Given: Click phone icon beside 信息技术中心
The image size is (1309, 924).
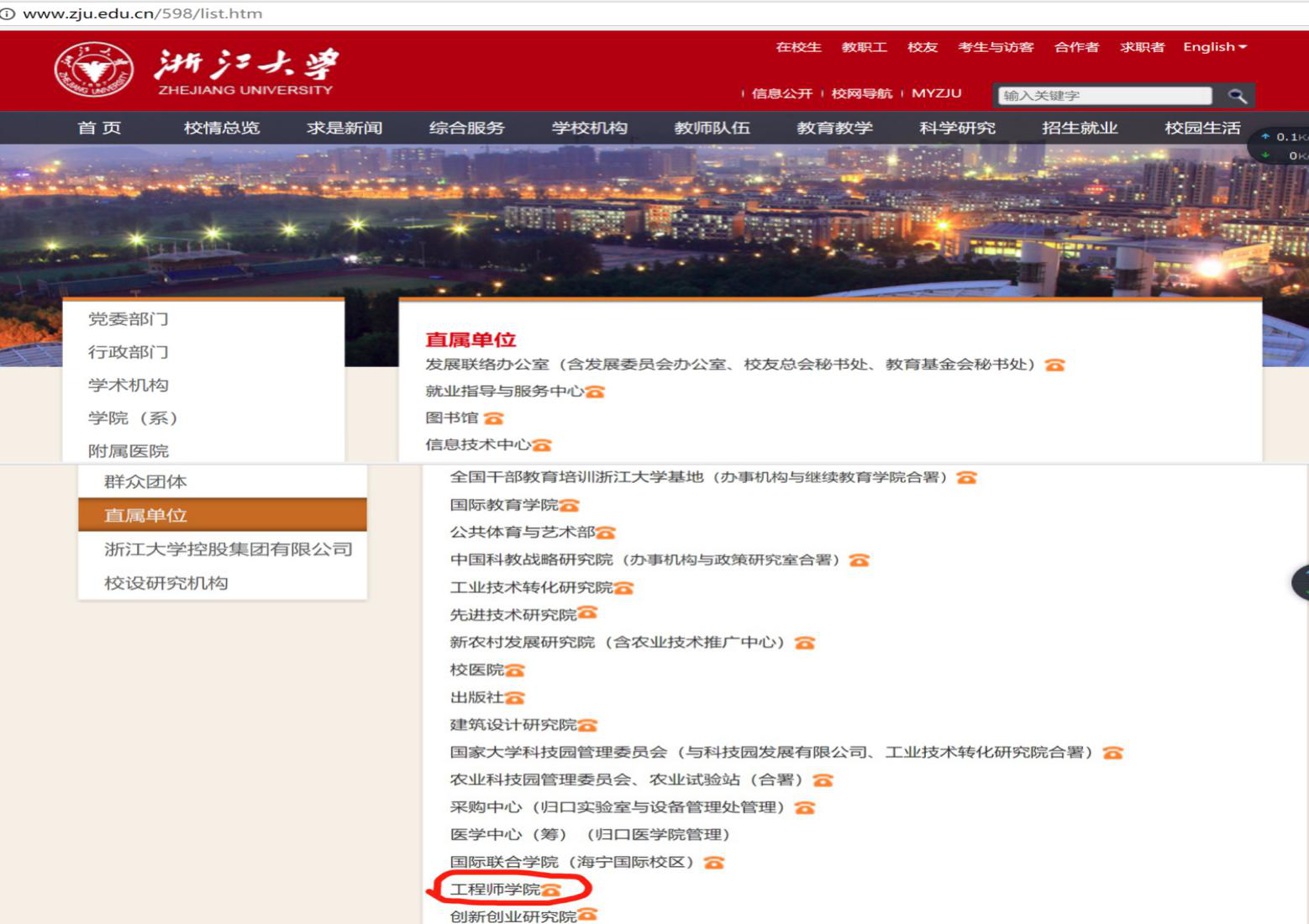Looking at the screenshot, I should point(542,445).
